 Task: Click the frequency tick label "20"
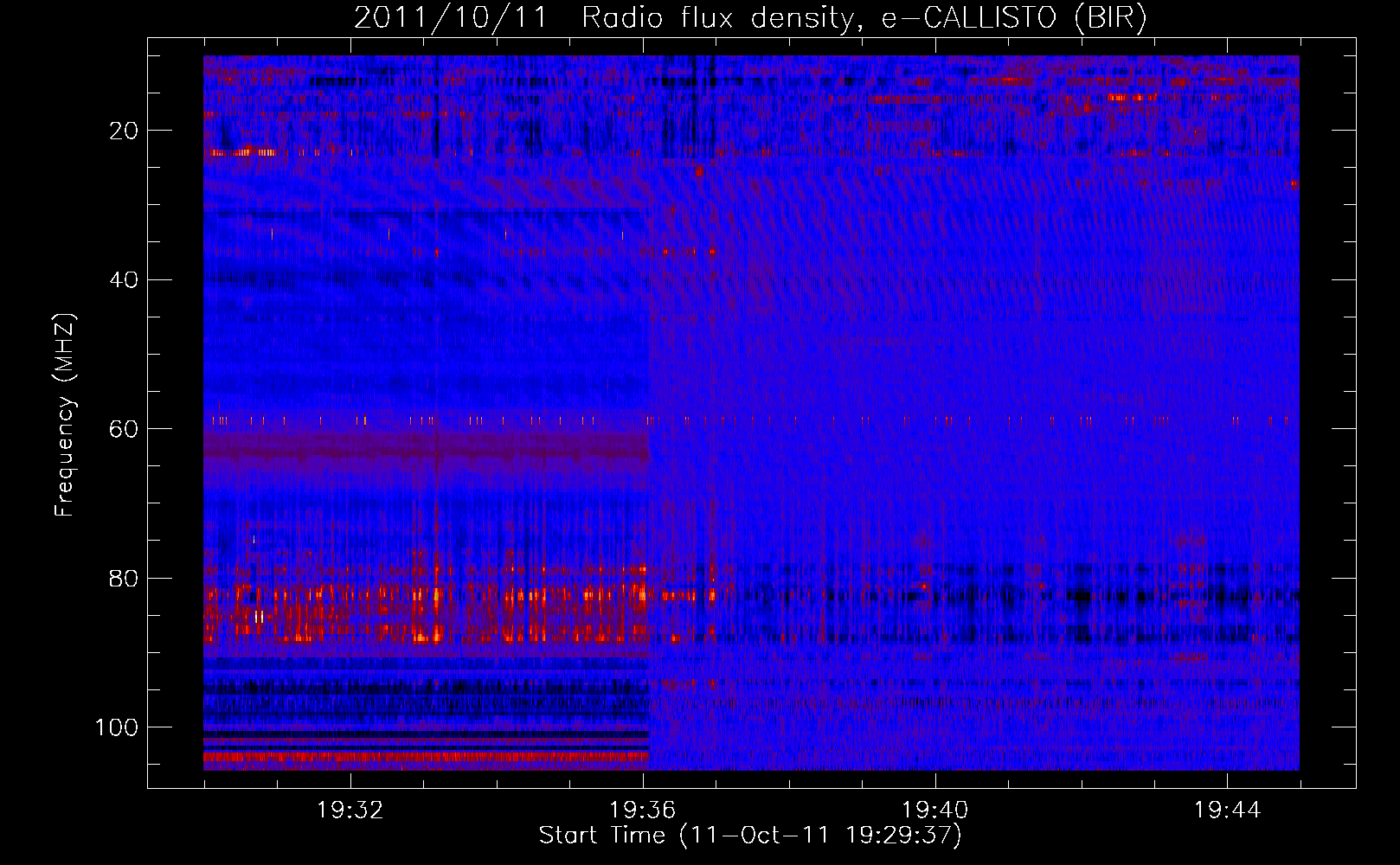tap(124, 131)
